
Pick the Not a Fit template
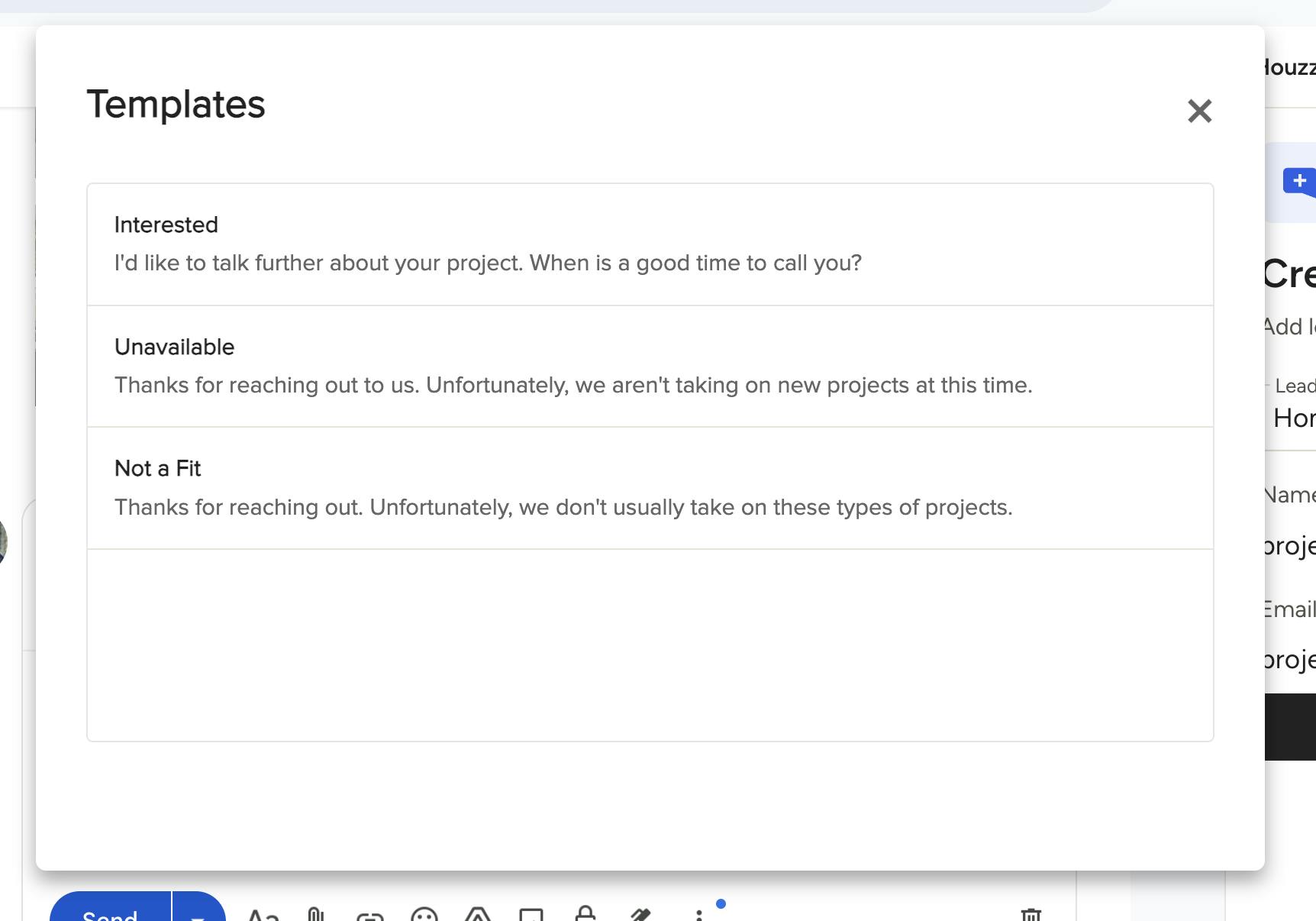(650, 488)
